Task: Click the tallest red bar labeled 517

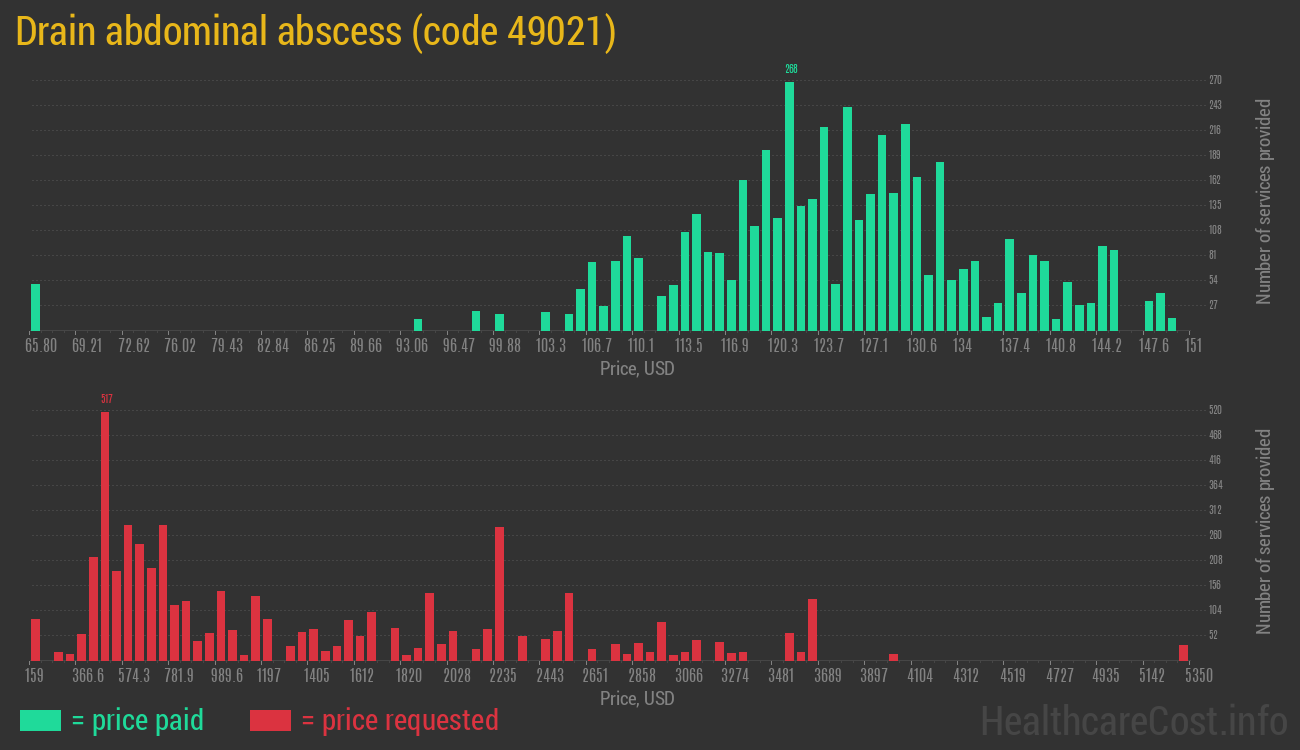Action: (x=105, y=536)
